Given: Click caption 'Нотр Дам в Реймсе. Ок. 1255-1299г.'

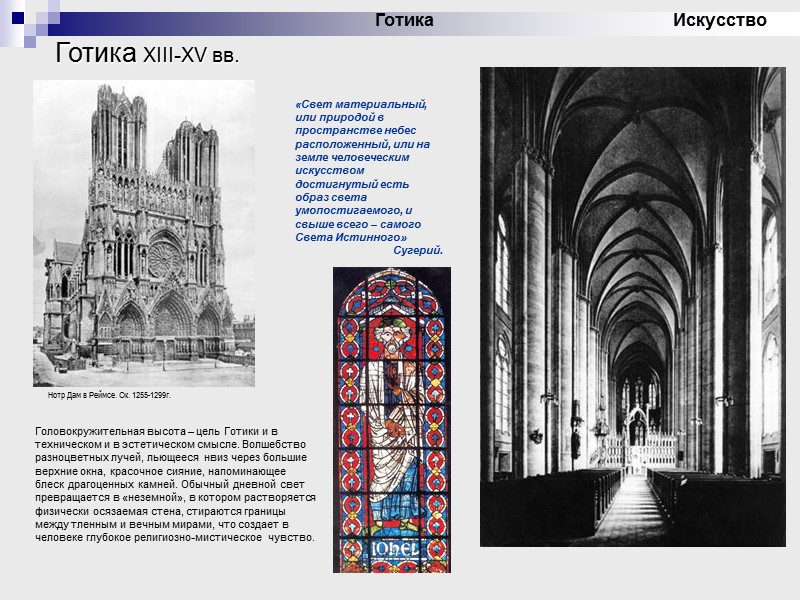Looking at the screenshot, I should (109, 395).
